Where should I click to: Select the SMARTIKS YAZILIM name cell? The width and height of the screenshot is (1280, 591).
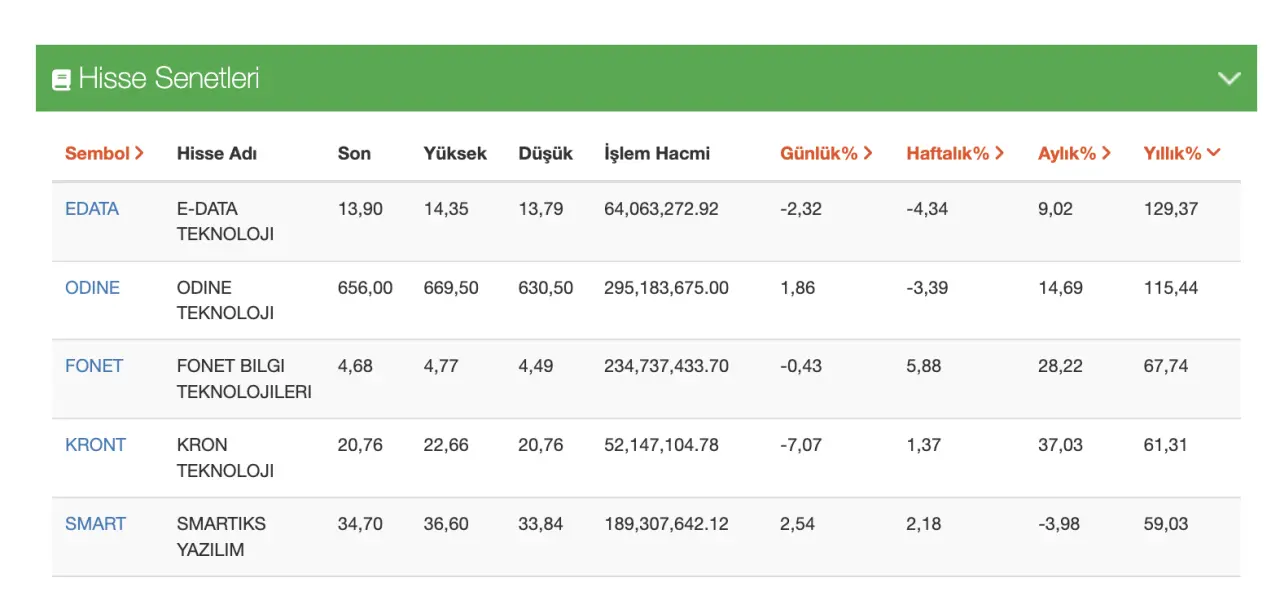point(221,536)
